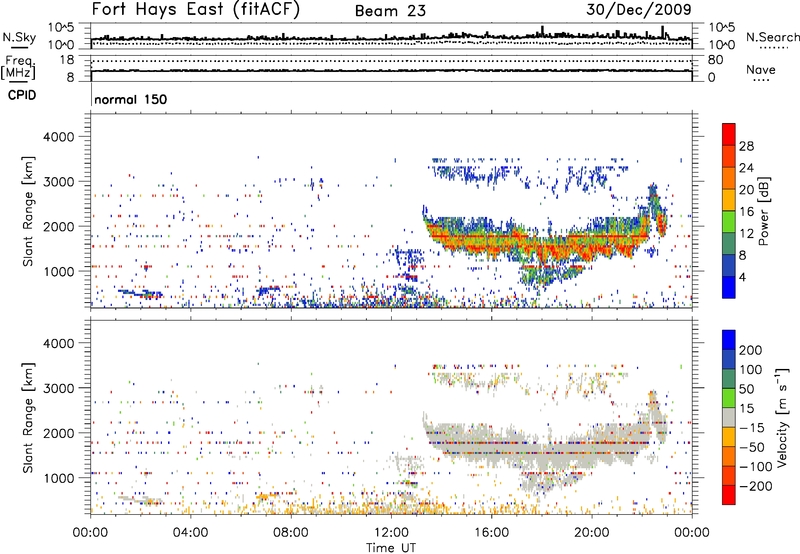Select the '04:00' time tick label
The height and width of the screenshot is (554, 800).
tap(190, 533)
